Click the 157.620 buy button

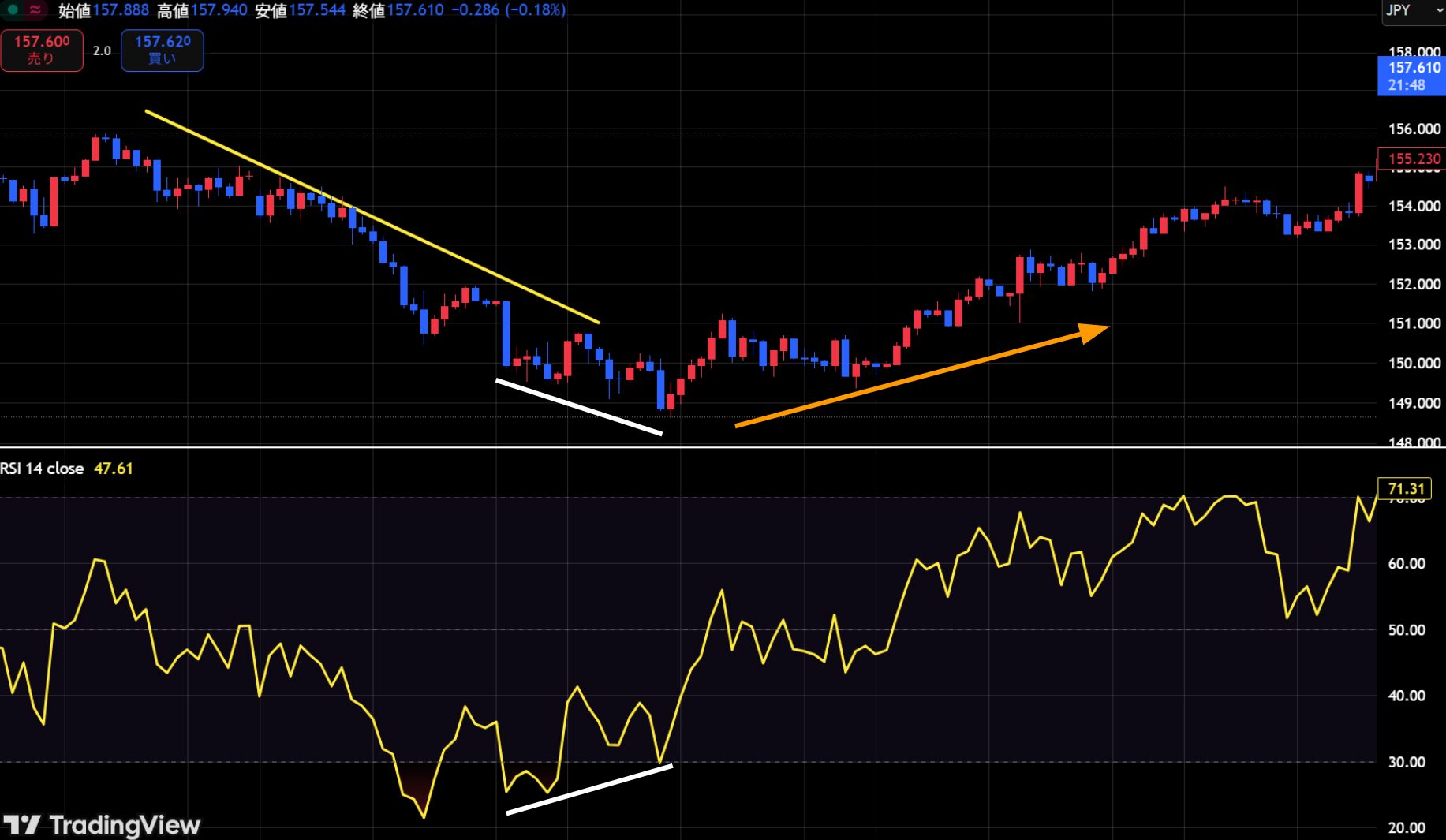click(x=163, y=50)
